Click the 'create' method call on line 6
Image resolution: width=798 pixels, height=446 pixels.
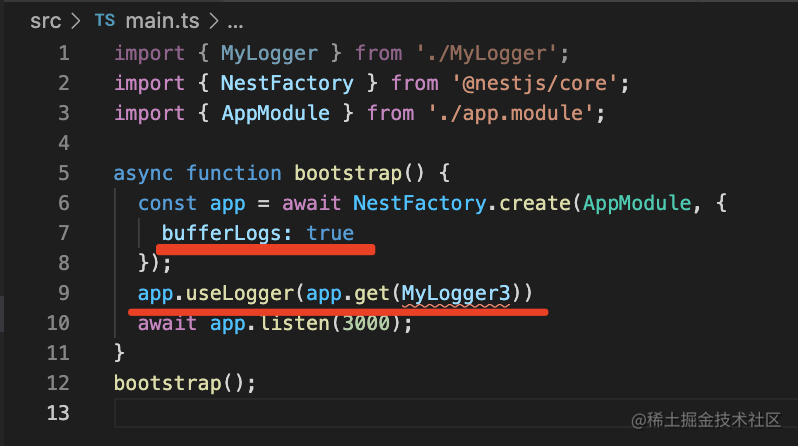pos(535,203)
